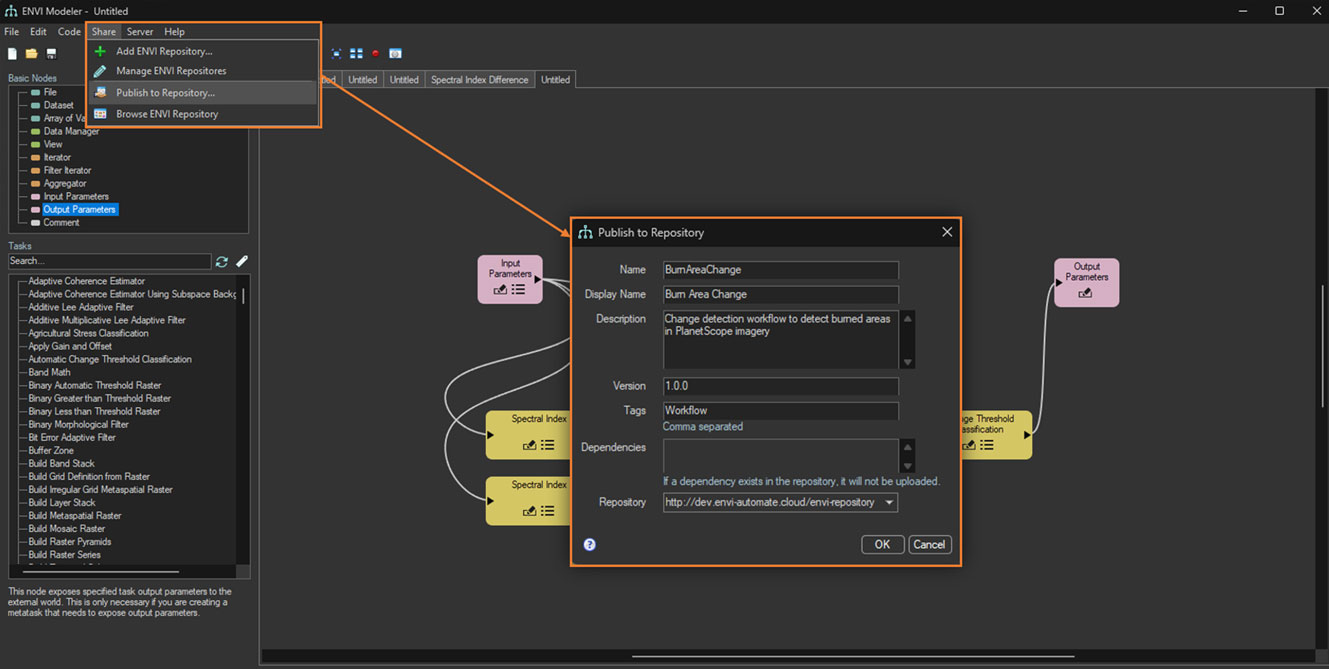
Task: Click edit icon on Output Parameters node
Action: click(x=1085, y=293)
